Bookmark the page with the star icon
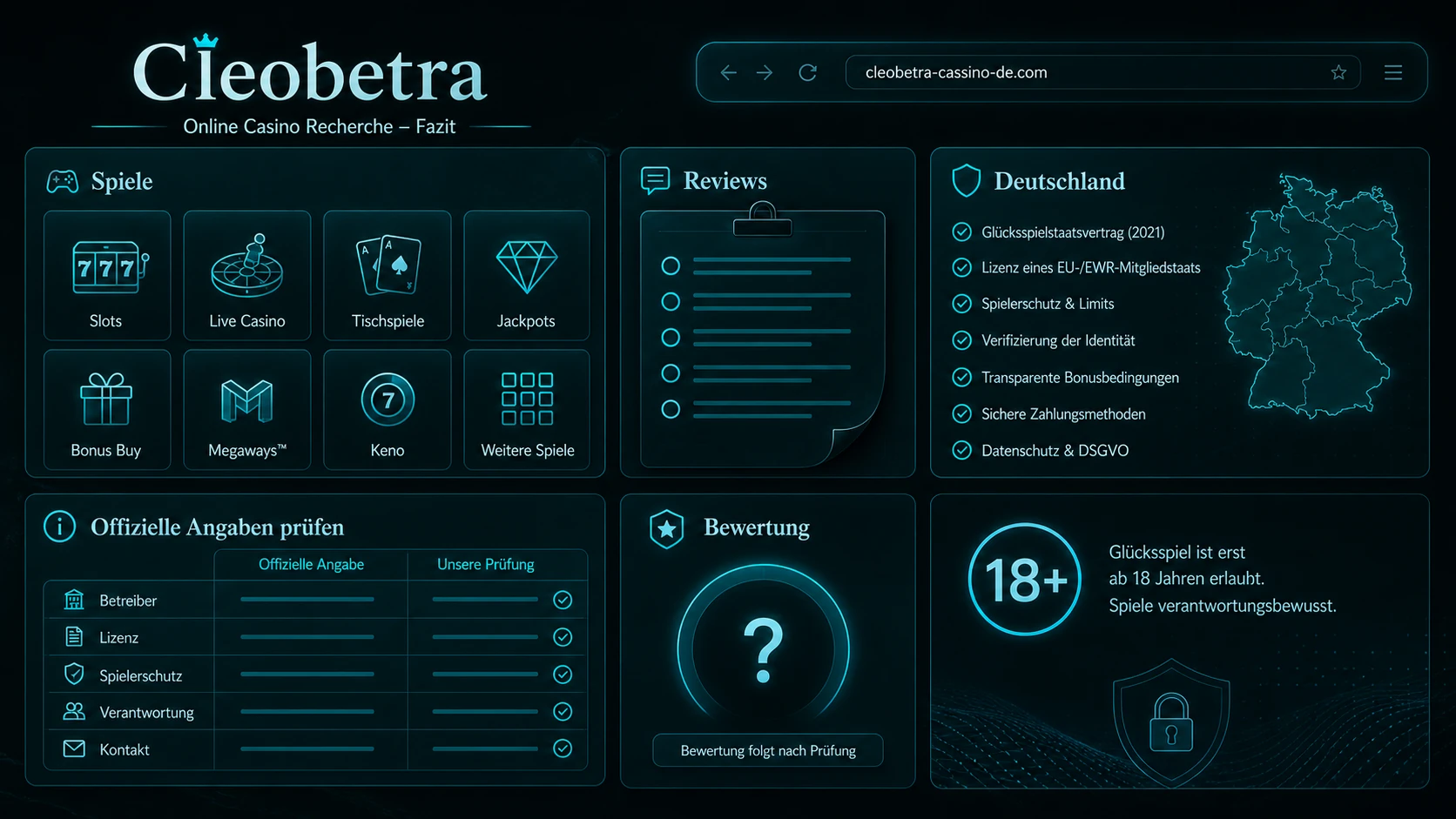 point(1338,72)
